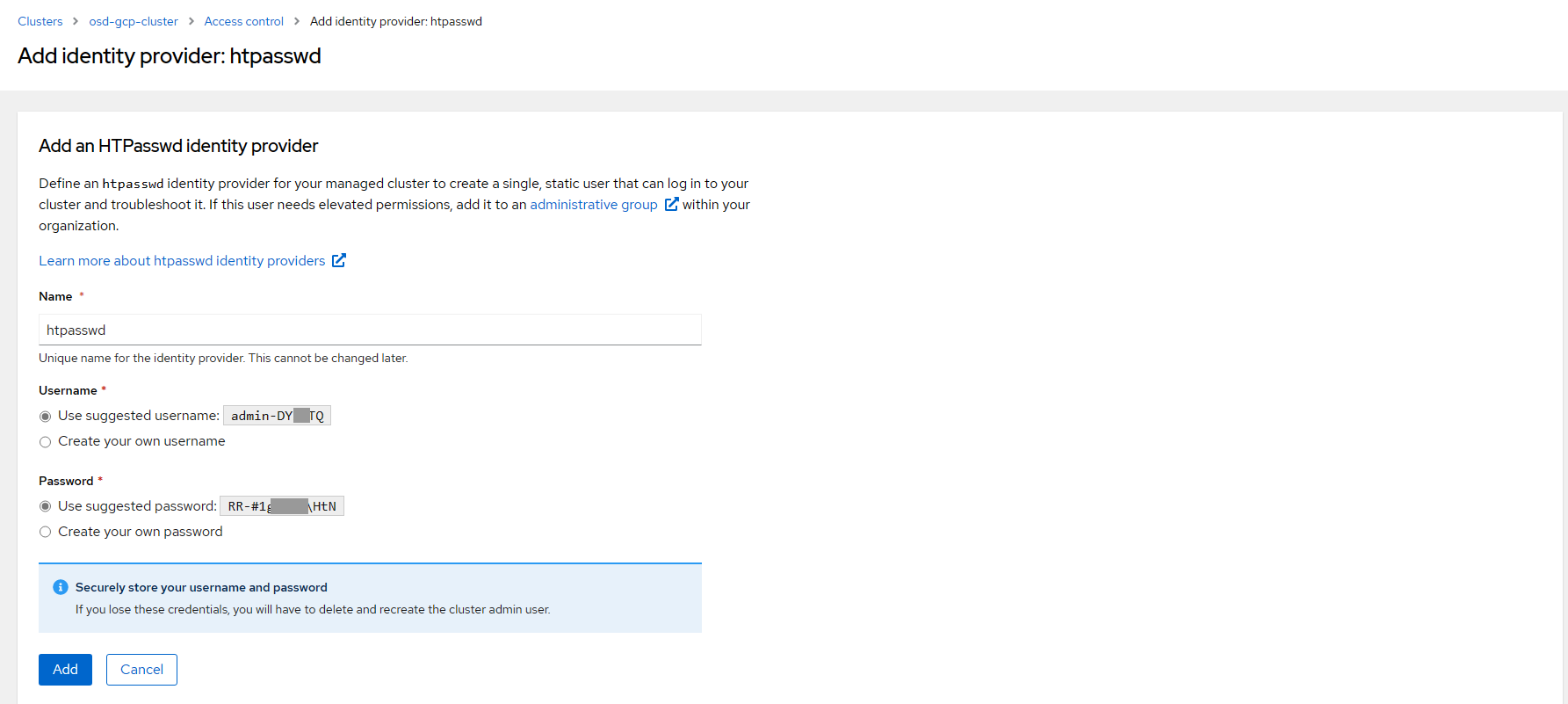The width and height of the screenshot is (1568, 704).
Task: Click the Username field label
Action: (68, 390)
